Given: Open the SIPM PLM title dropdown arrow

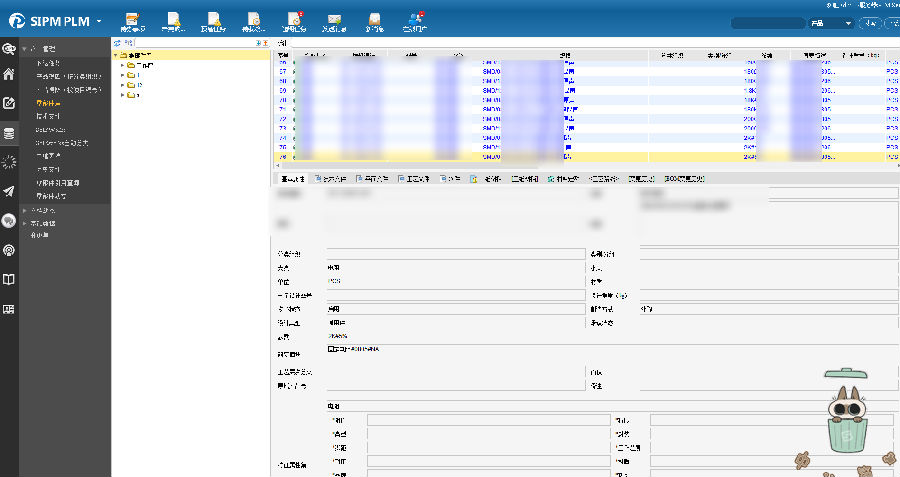Looking at the screenshot, I should [99, 21].
